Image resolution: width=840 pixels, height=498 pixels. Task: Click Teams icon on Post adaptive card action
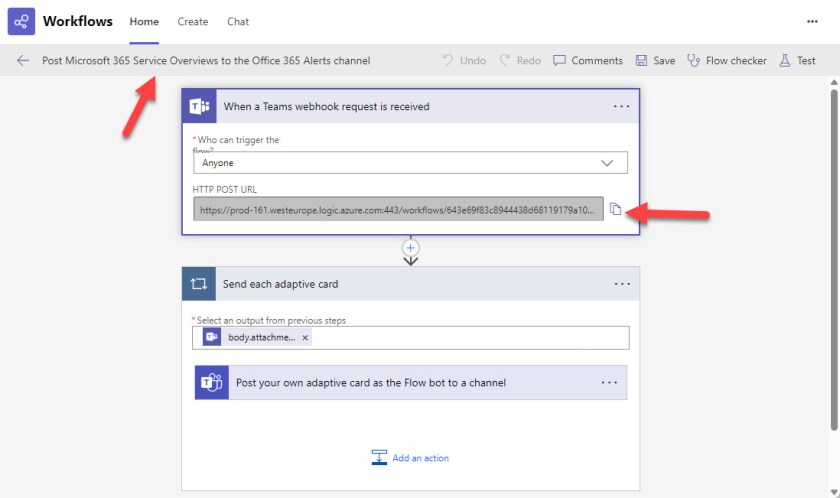pyautogui.click(x=212, y=382)
